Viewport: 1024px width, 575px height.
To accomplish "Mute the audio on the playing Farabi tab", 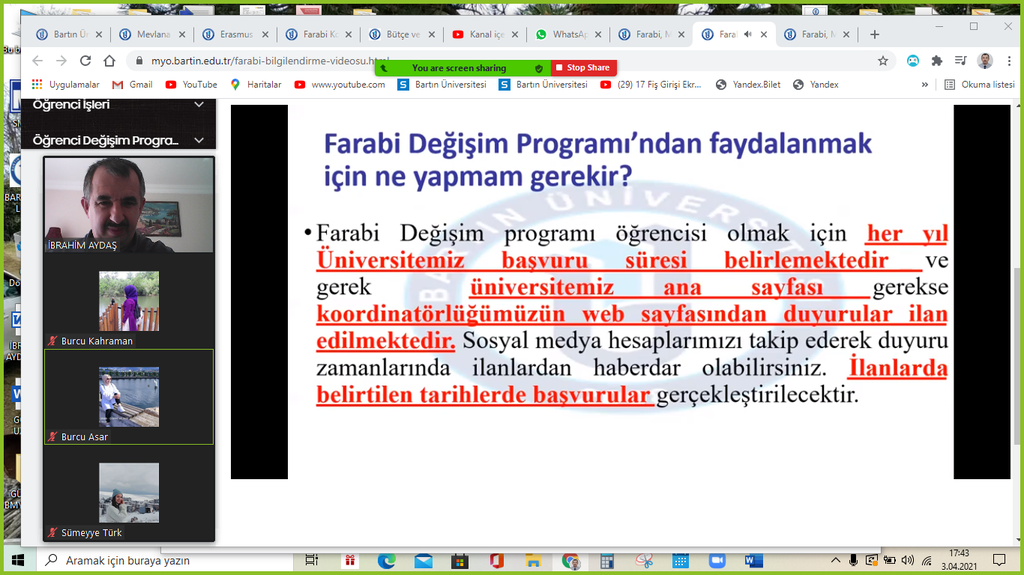I will coord(747,34).
